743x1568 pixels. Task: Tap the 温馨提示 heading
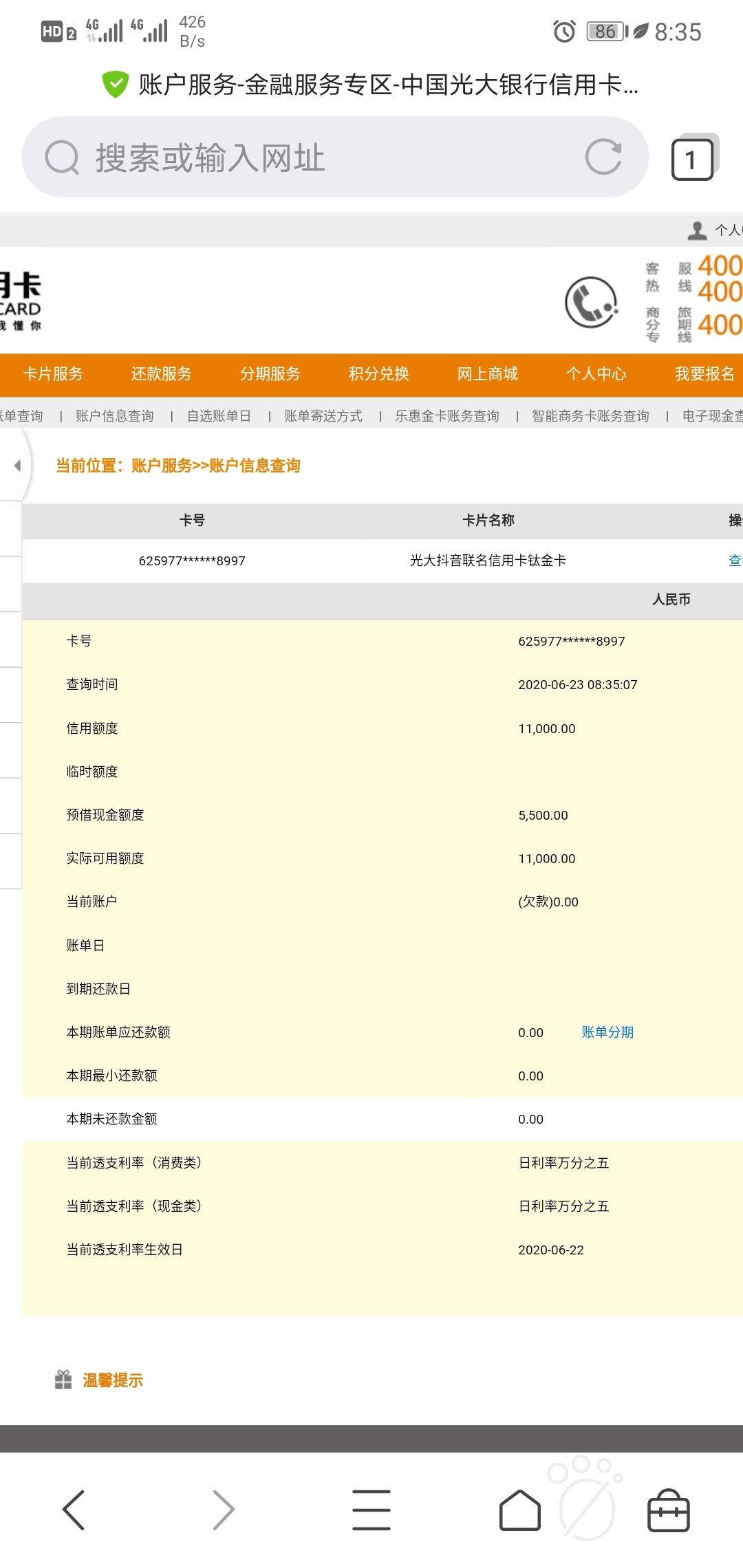coord(113,1380)
